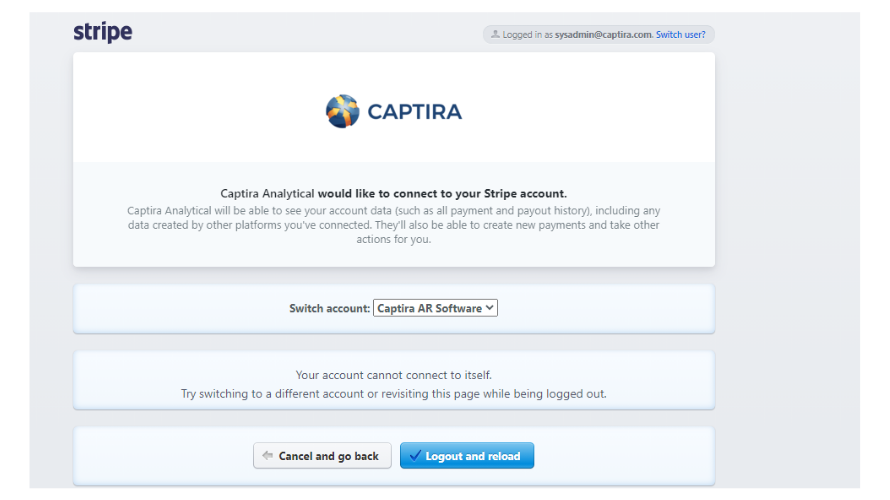The height and width of the screenshot is (500, 890).
Task: Click the 'Try switching to a different account' line
Action: (394, 394)
